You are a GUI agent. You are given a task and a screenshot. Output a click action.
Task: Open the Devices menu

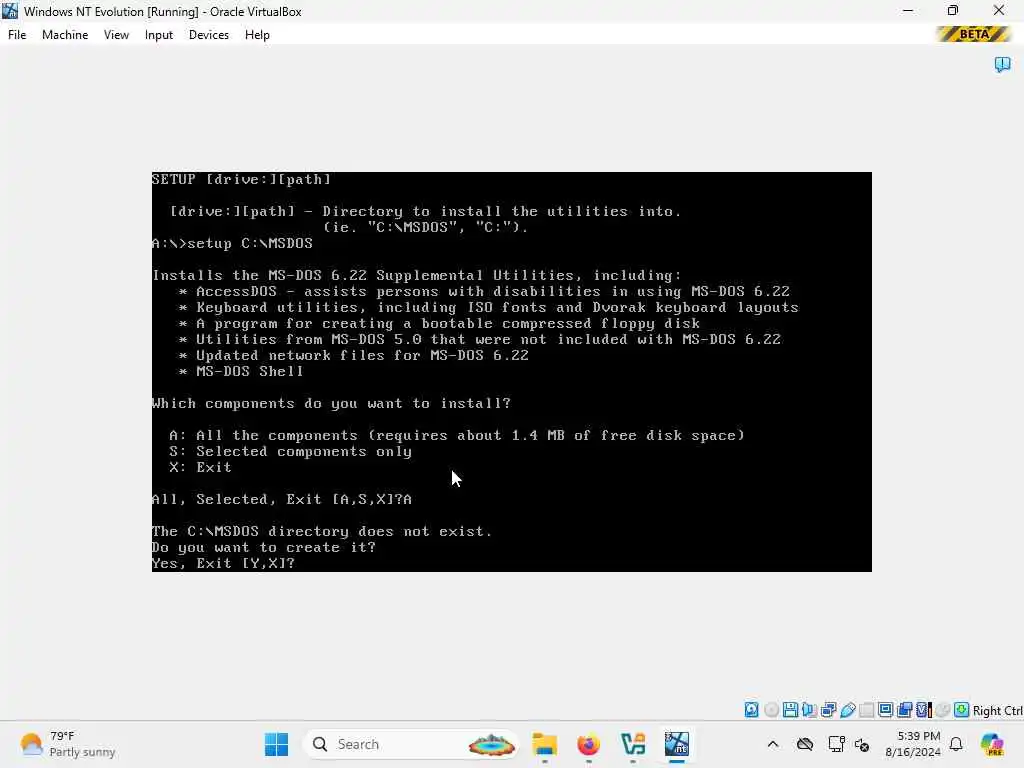tap(209, 35)
